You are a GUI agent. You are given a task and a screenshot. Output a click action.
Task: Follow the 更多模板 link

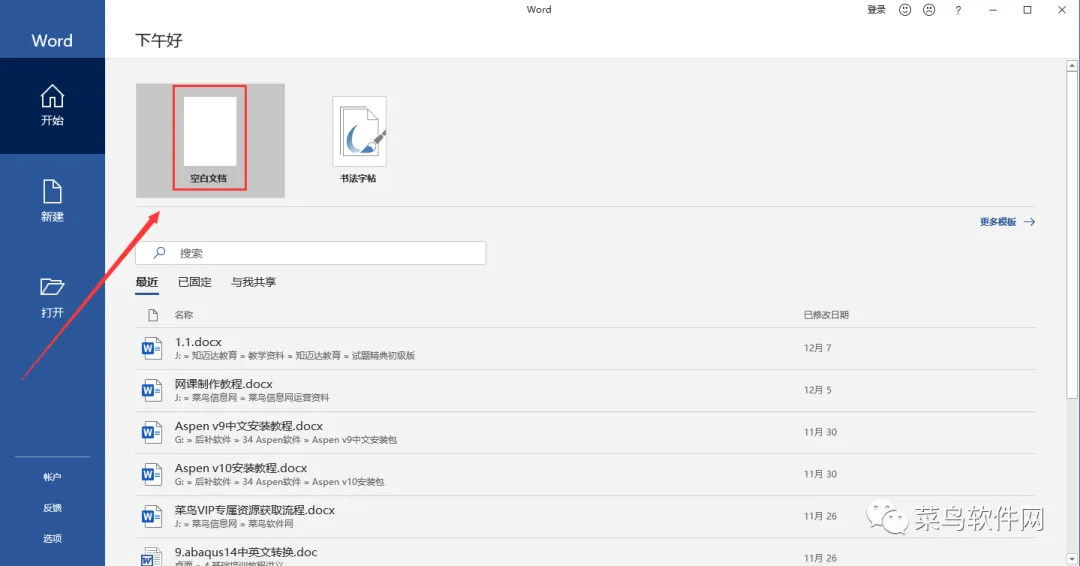point(998,222)
